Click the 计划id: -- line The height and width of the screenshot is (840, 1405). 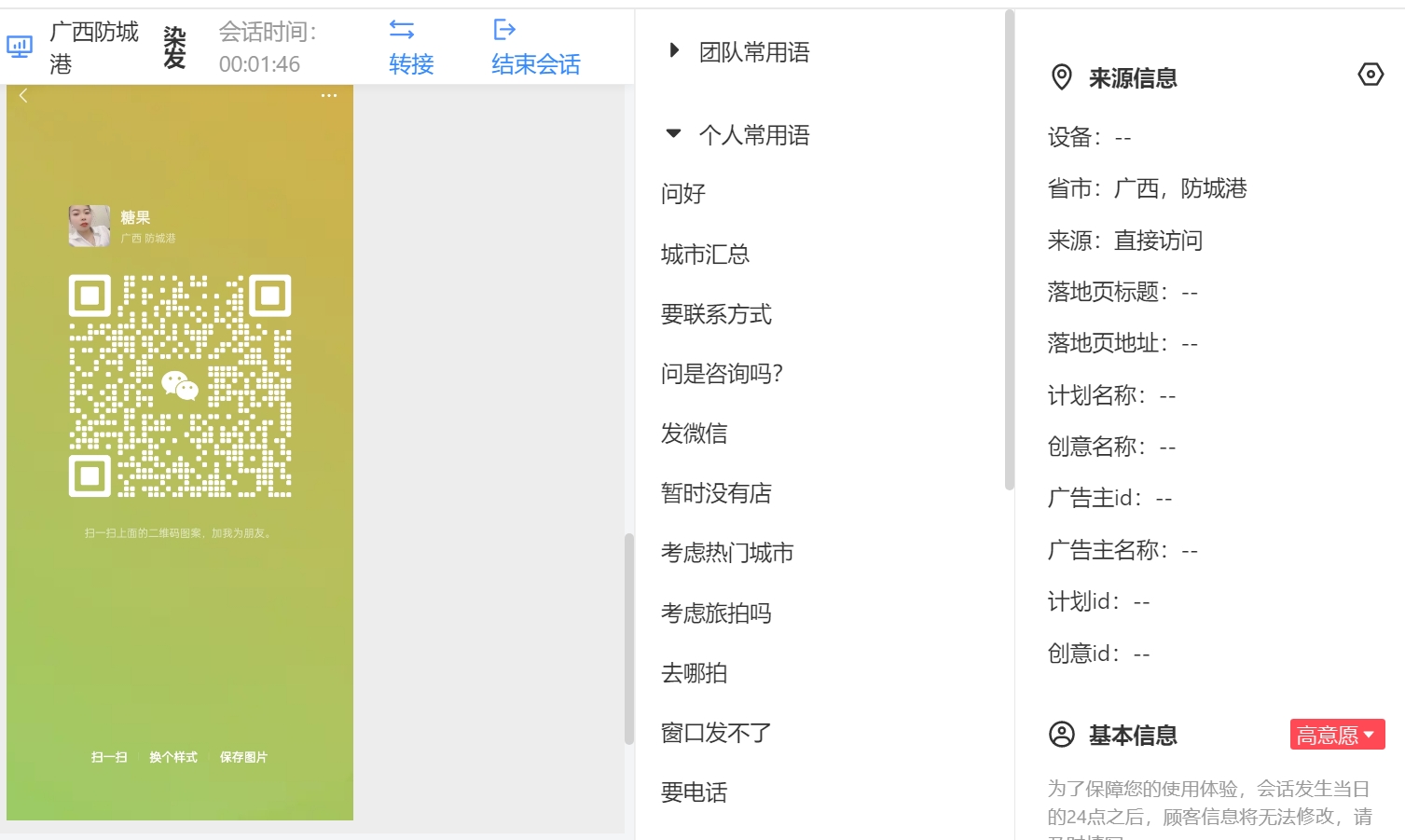point(1098,601)
